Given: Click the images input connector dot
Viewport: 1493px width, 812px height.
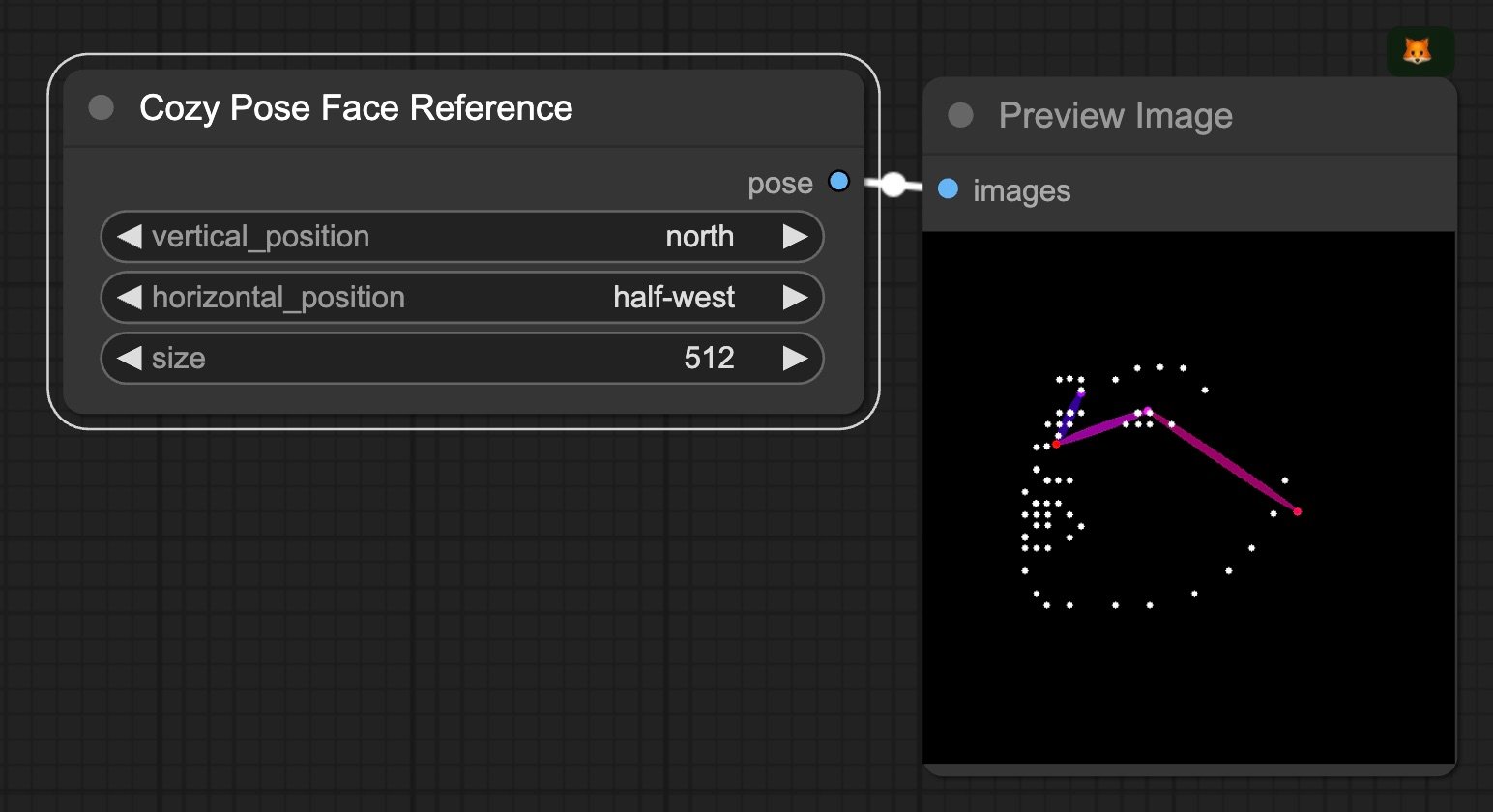Looking at the screenshot, I should coord(948,188).
